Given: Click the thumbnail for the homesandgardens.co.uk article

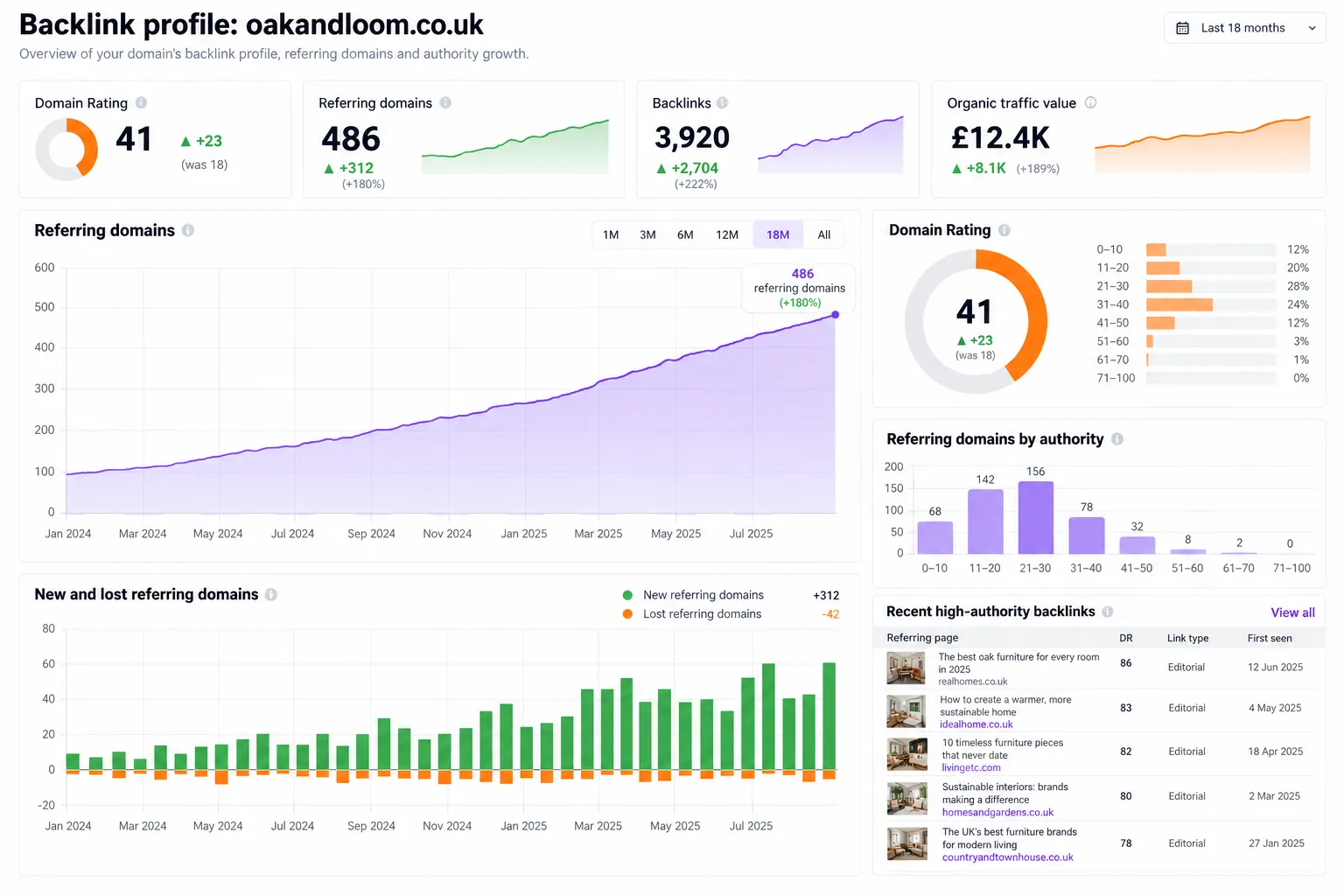Looking at the screenshot, I should [906, 799].
